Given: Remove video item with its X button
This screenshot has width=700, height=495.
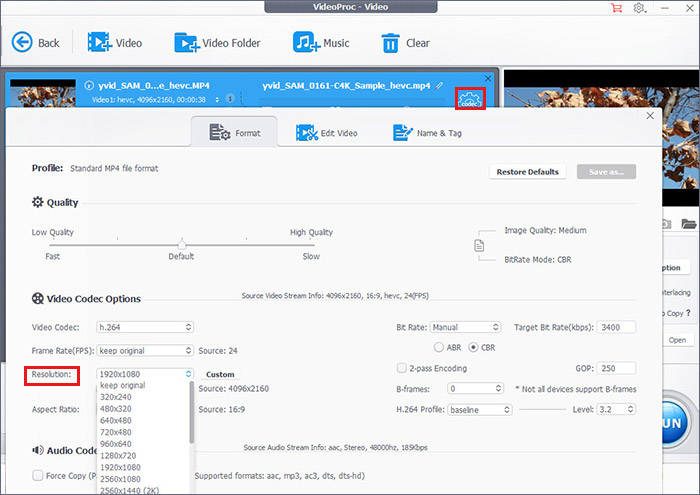Looking at the screenshot, I should coord(488,79).
